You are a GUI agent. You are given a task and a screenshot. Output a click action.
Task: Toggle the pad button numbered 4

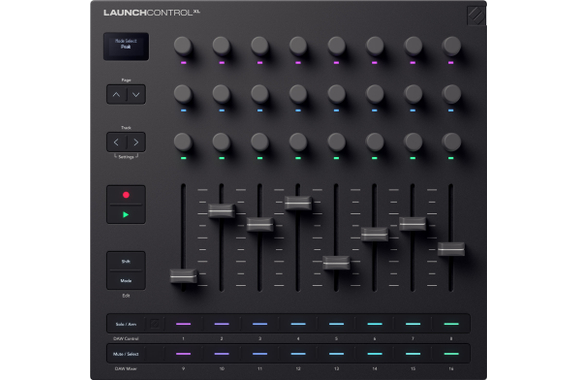pos(298,324)
